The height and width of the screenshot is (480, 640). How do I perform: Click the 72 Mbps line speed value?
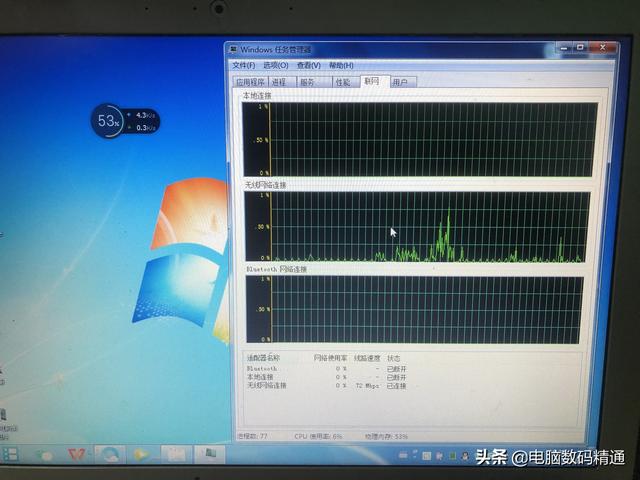(x=367, y=385)
